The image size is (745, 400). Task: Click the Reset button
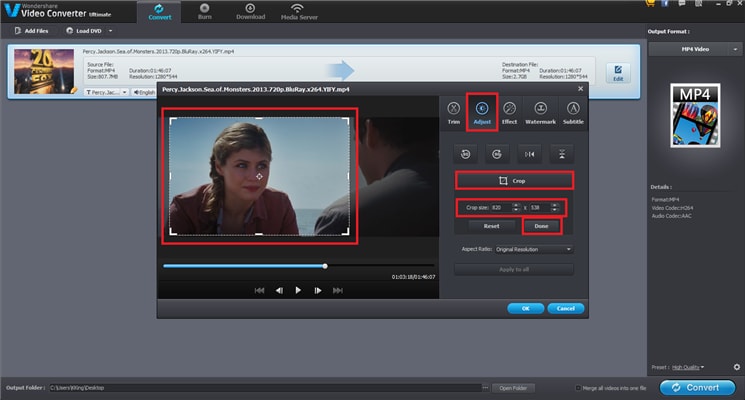[491, 226]
